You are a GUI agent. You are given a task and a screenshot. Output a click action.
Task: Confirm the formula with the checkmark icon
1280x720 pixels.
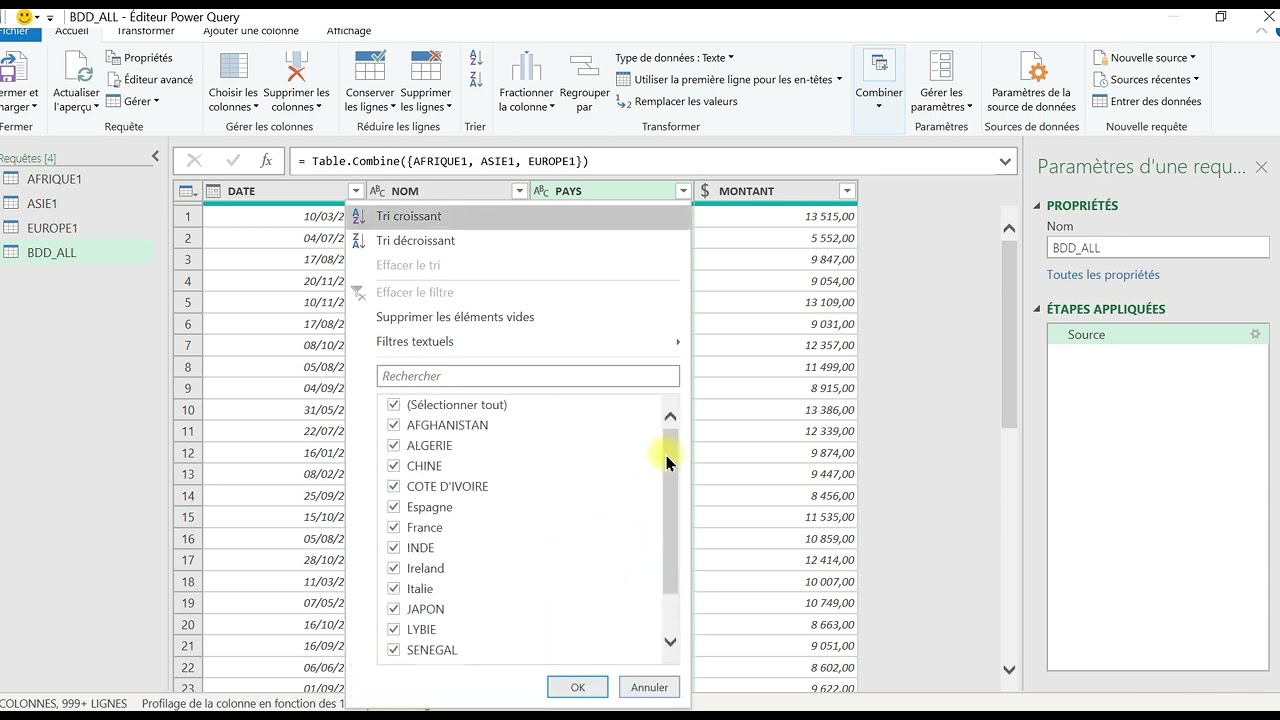coord(233,161)
